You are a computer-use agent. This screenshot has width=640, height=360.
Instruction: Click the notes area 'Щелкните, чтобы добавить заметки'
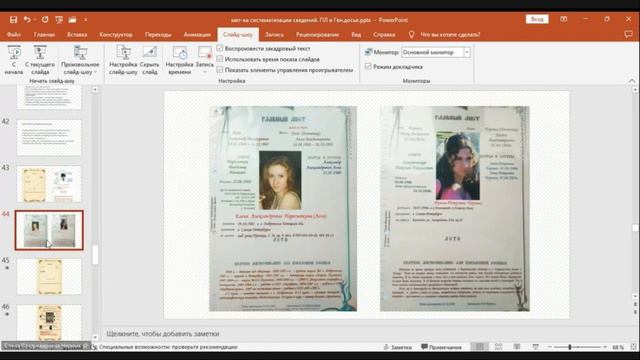tap(163, 334)
